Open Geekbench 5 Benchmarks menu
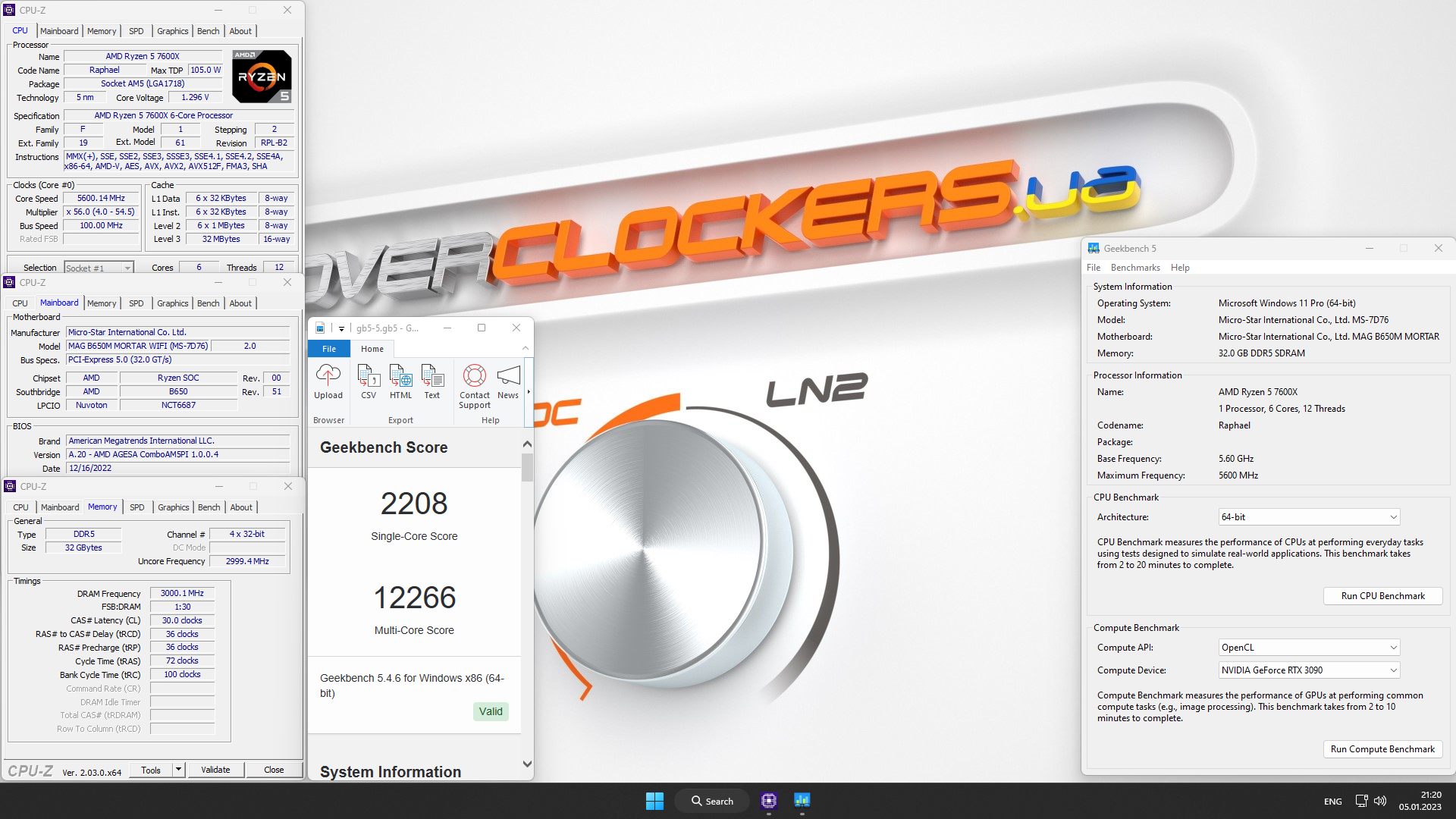This screenshot has width=1456, height=819. tap(1135, 268)
